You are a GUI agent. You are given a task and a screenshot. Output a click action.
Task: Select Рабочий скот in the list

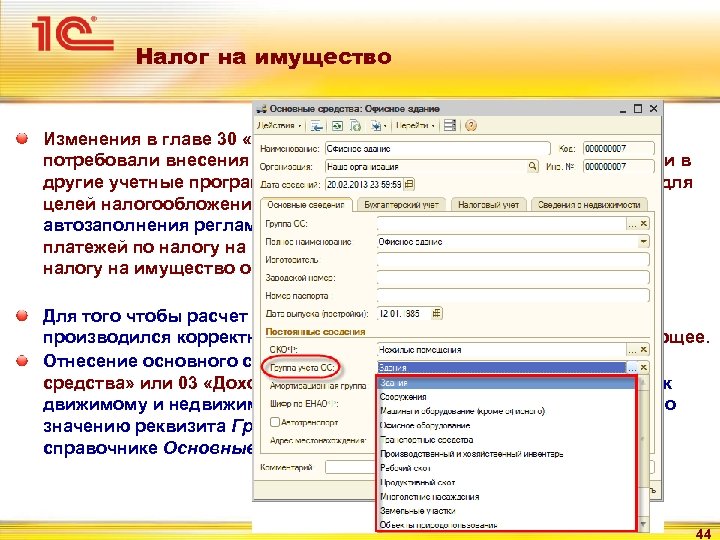click(507, 468)
